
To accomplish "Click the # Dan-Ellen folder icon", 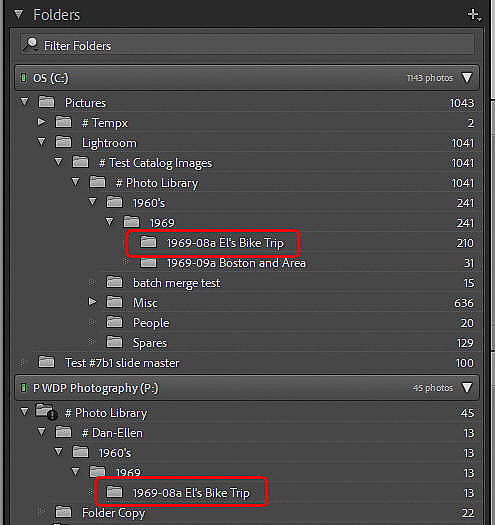I will click(x=63, y=432).
